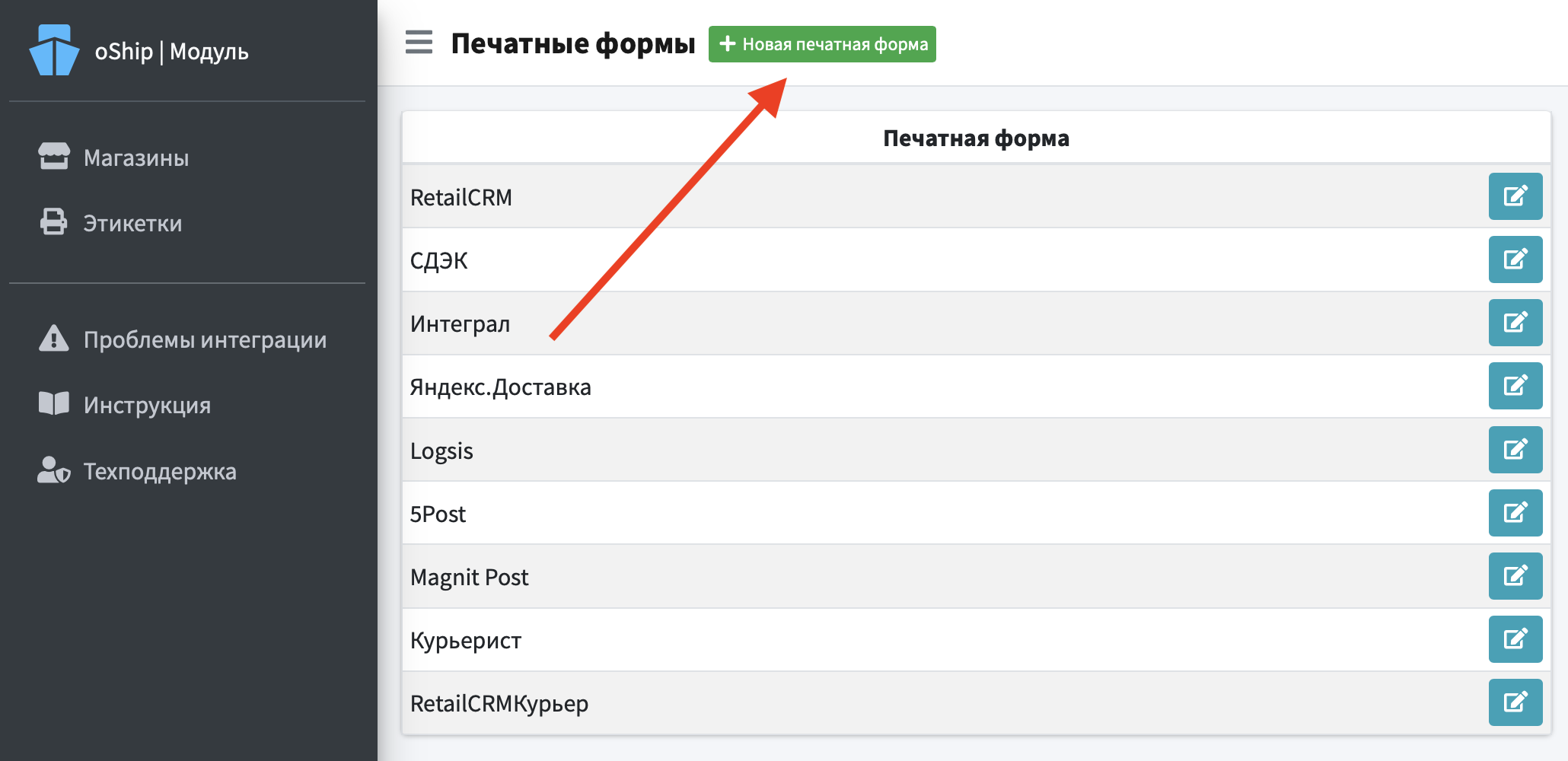Click the Проблемы интеграции warning icon

point(54,338)
